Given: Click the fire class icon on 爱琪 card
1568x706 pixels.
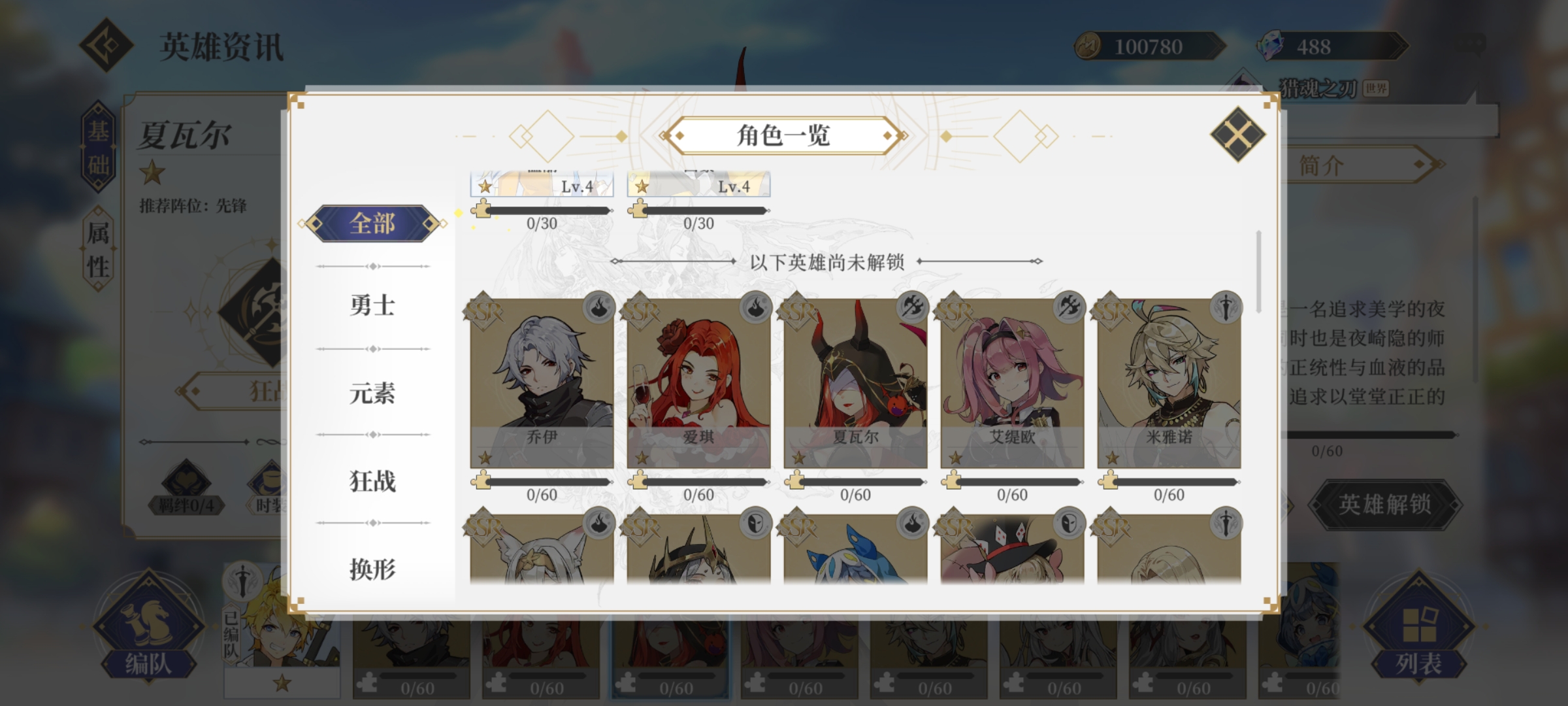Looking at the screenshot, I should tap(755, 307).
